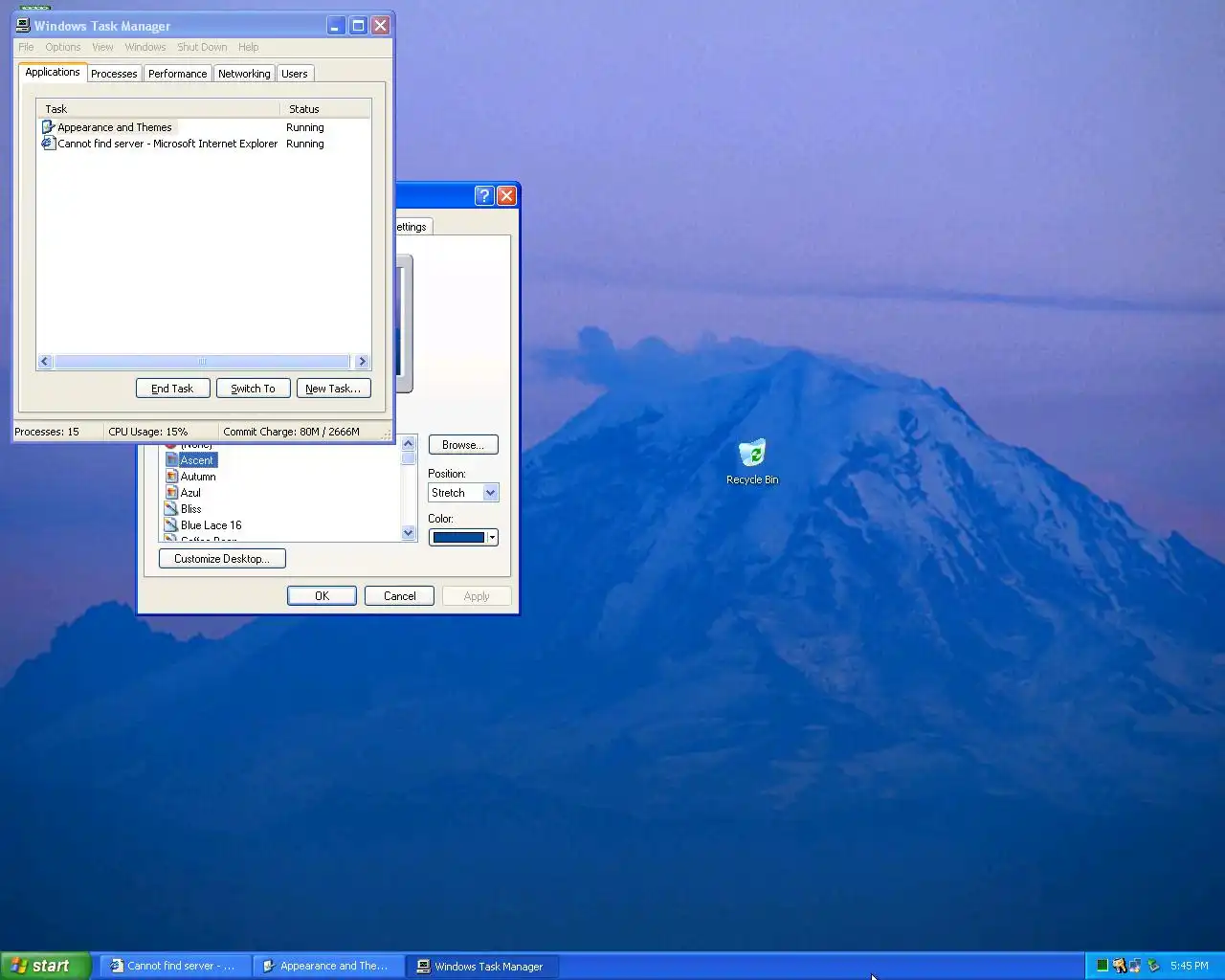
Task: Click the CPU Usage: 15% status entry
Action: point(148,432)
